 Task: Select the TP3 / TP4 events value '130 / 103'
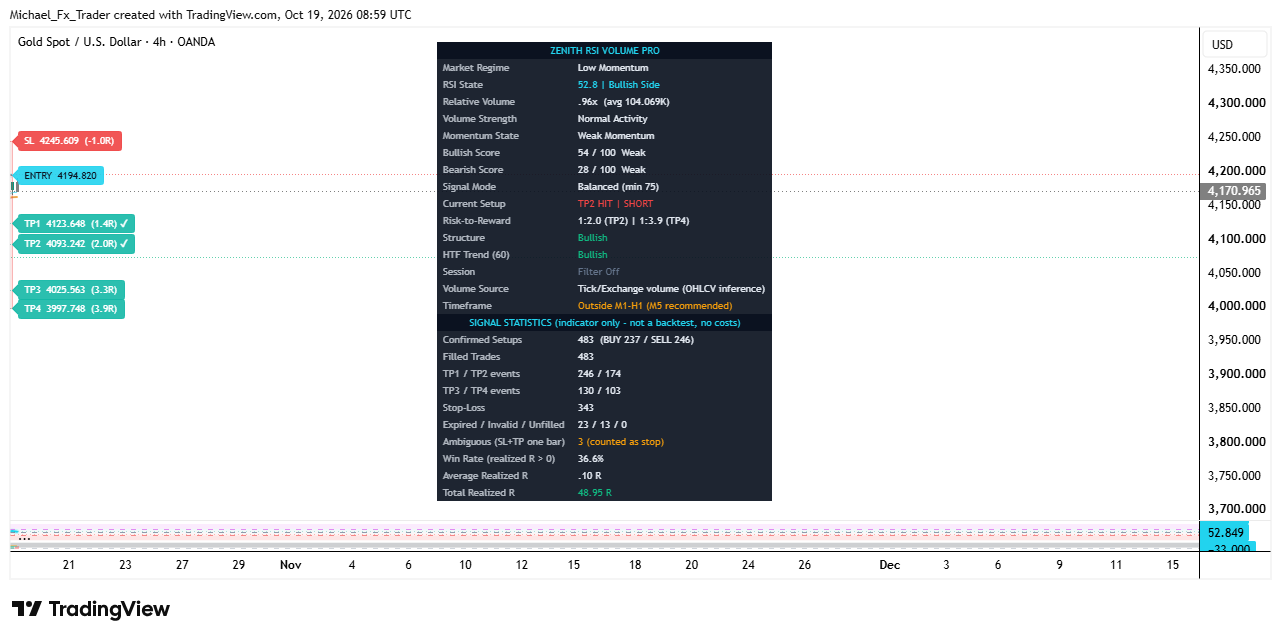(x=599, y=391)
